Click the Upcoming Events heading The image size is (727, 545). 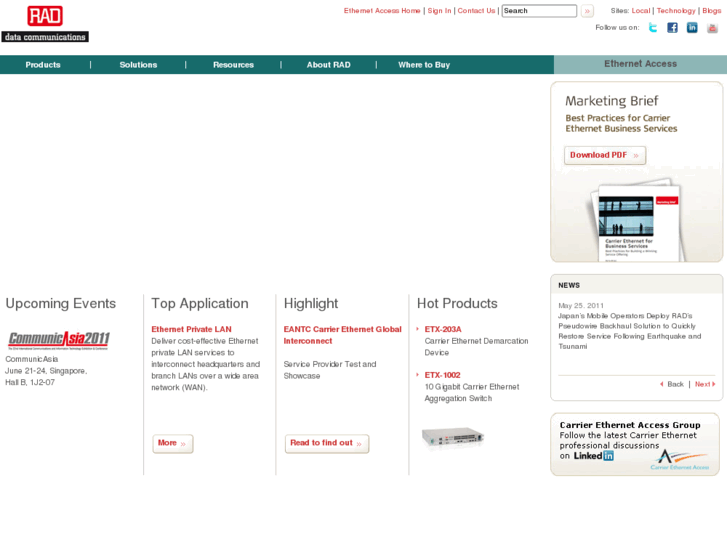point(60,303)
